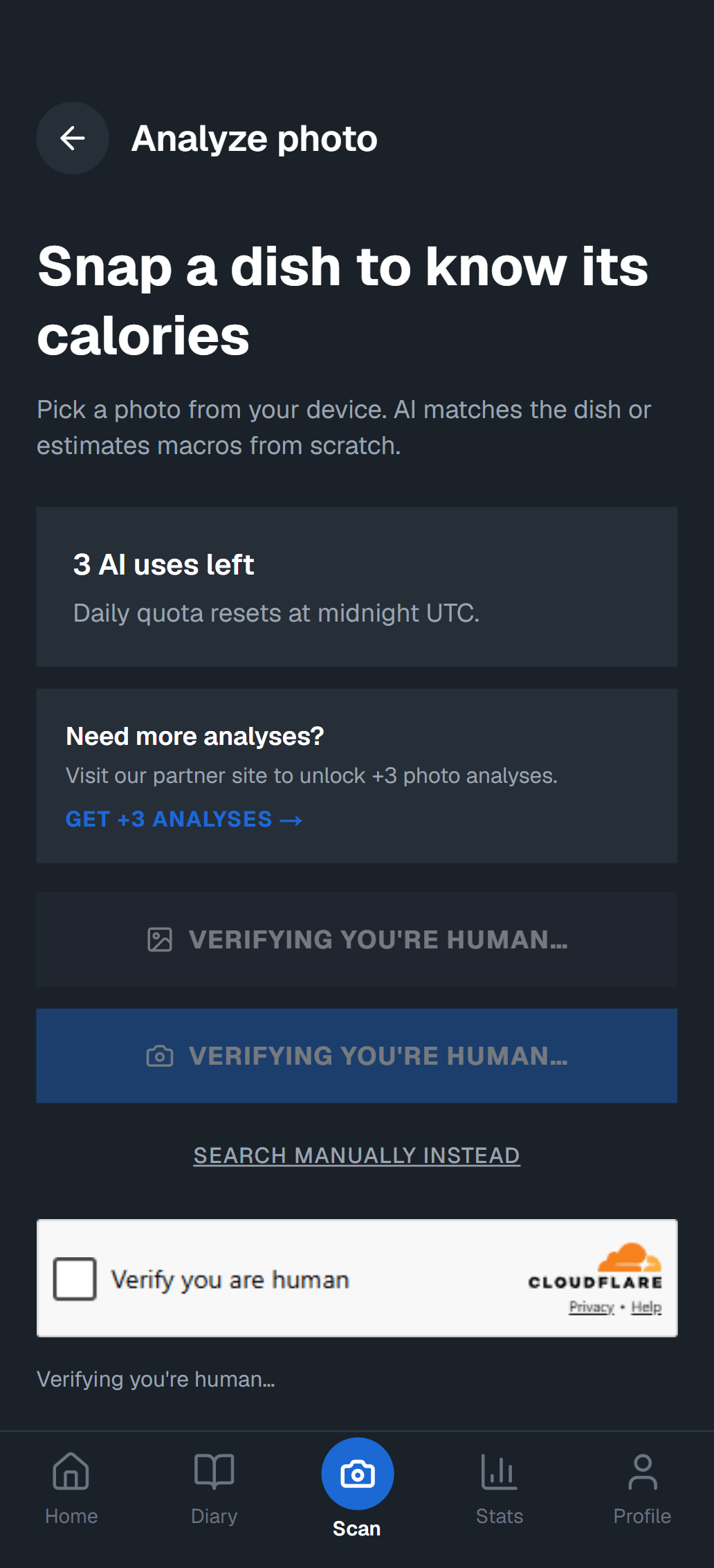
Task: Open Home via house icon
Action: point(71,1470)
